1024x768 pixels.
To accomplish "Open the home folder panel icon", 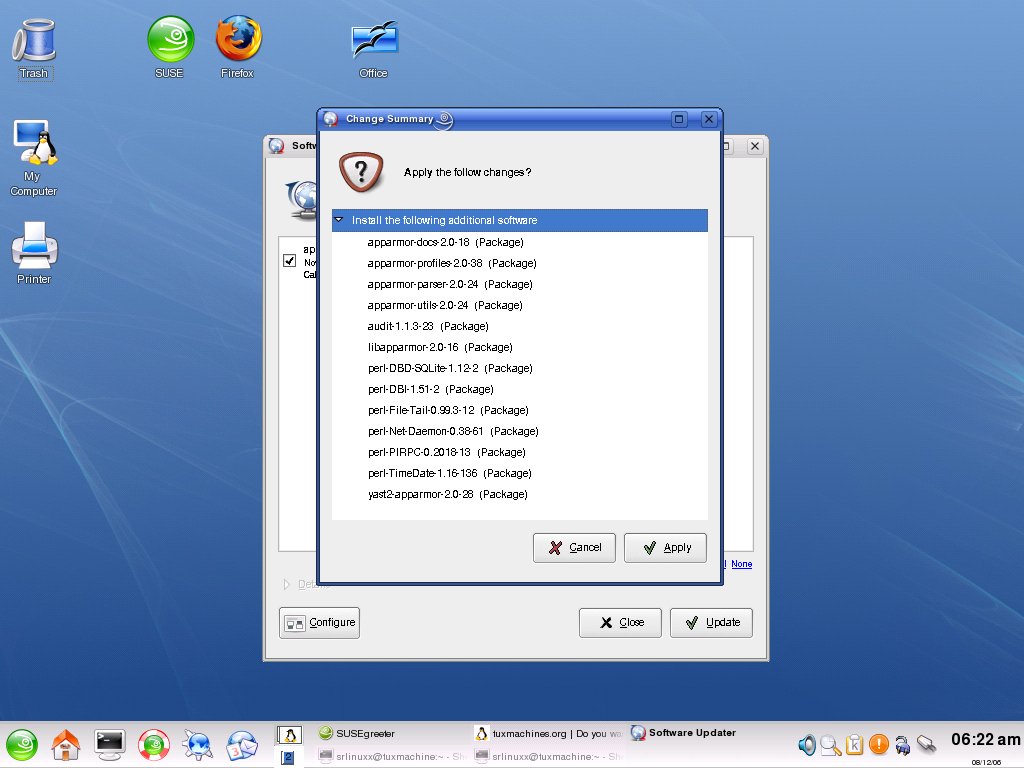I will pos(65,744).
